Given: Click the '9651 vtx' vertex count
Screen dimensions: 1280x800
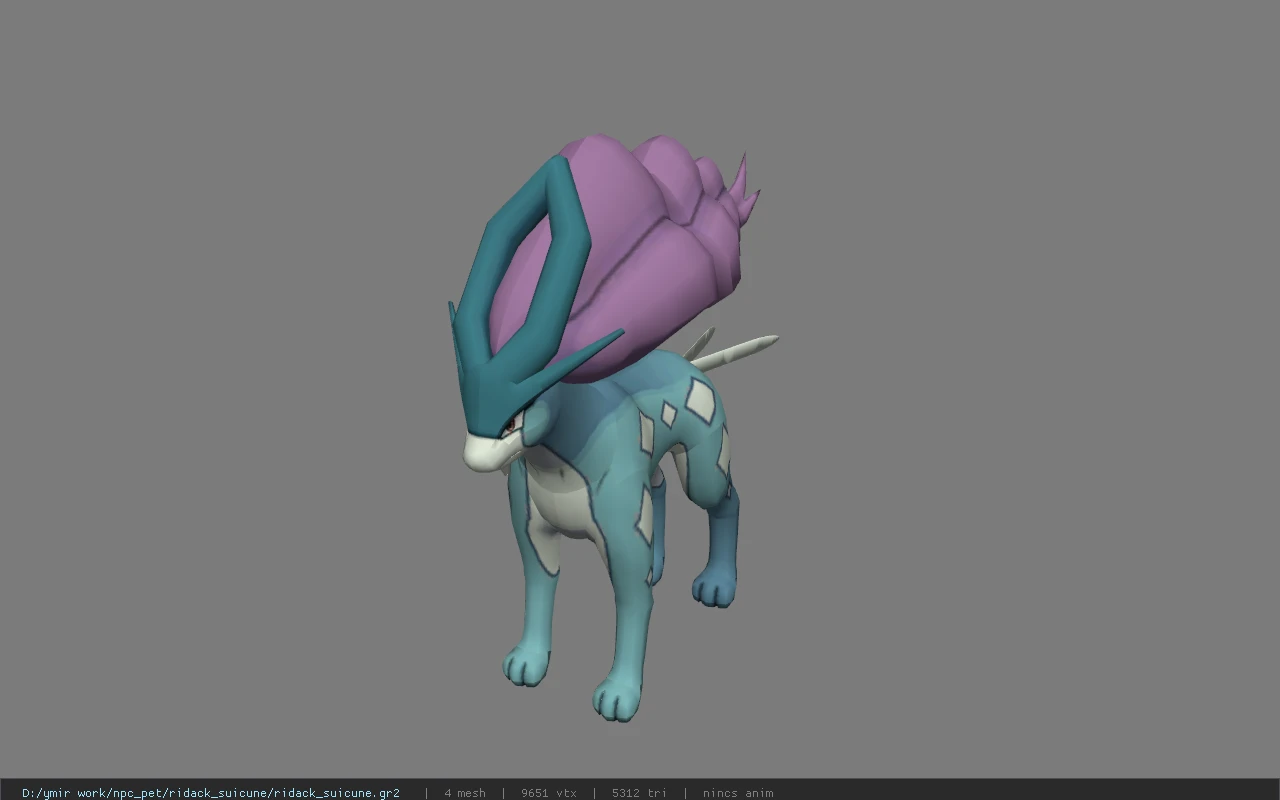Looking at the screenshot, I should 549,793.
